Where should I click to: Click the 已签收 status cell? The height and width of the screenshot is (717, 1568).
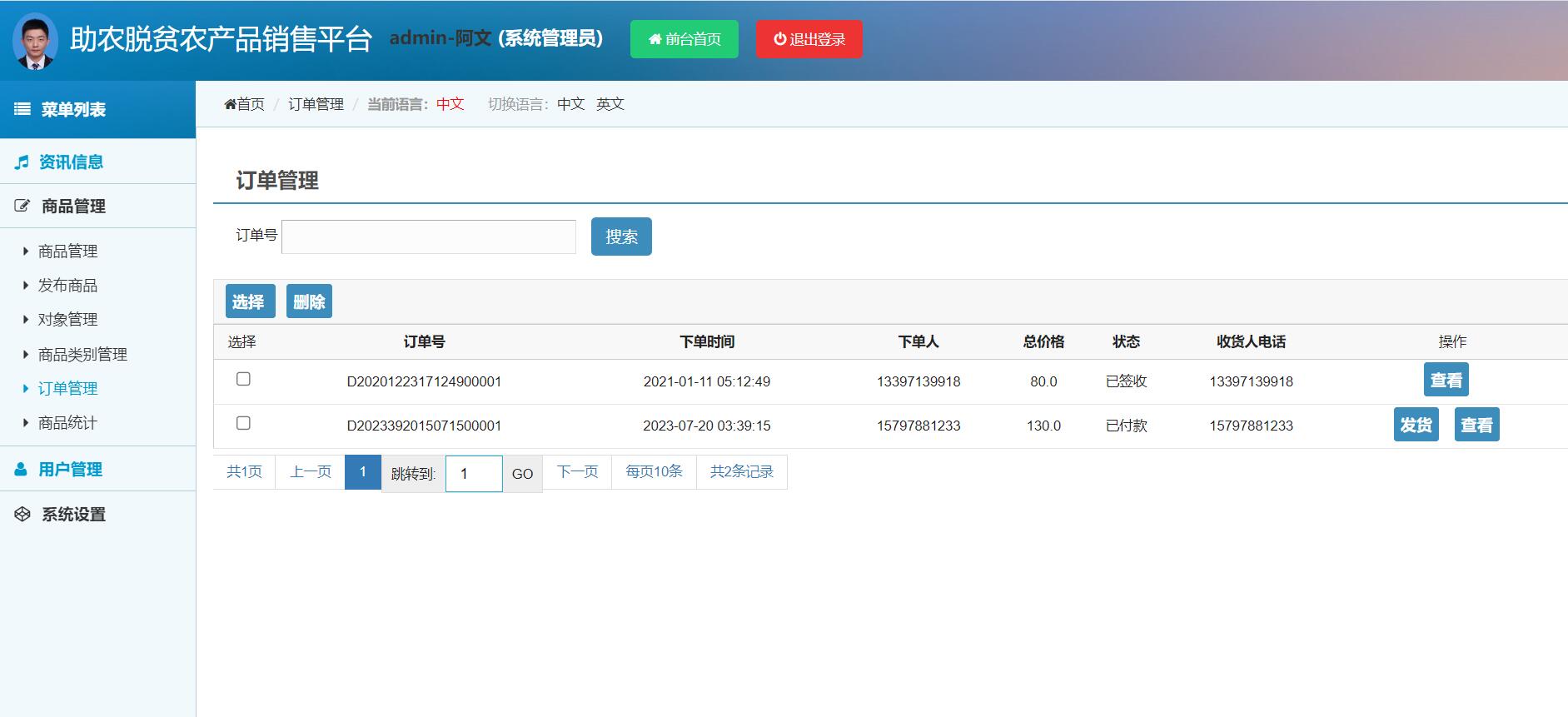(x=1126, y=381)
